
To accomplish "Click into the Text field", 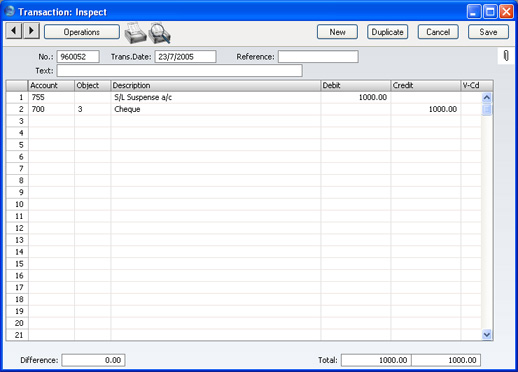I will tap(180, 71).
